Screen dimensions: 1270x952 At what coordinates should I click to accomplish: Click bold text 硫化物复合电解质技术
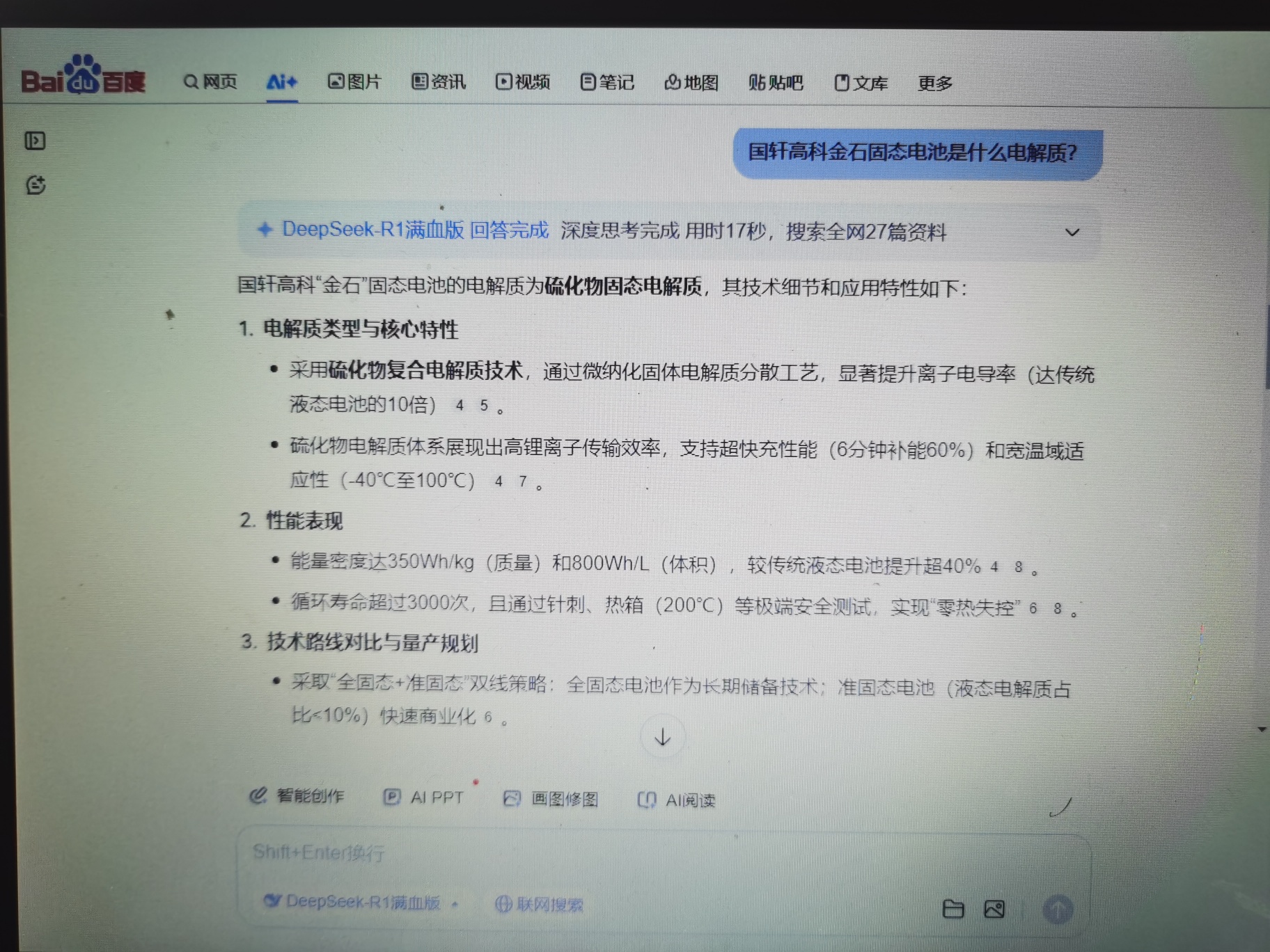click(x=425, y=370)
